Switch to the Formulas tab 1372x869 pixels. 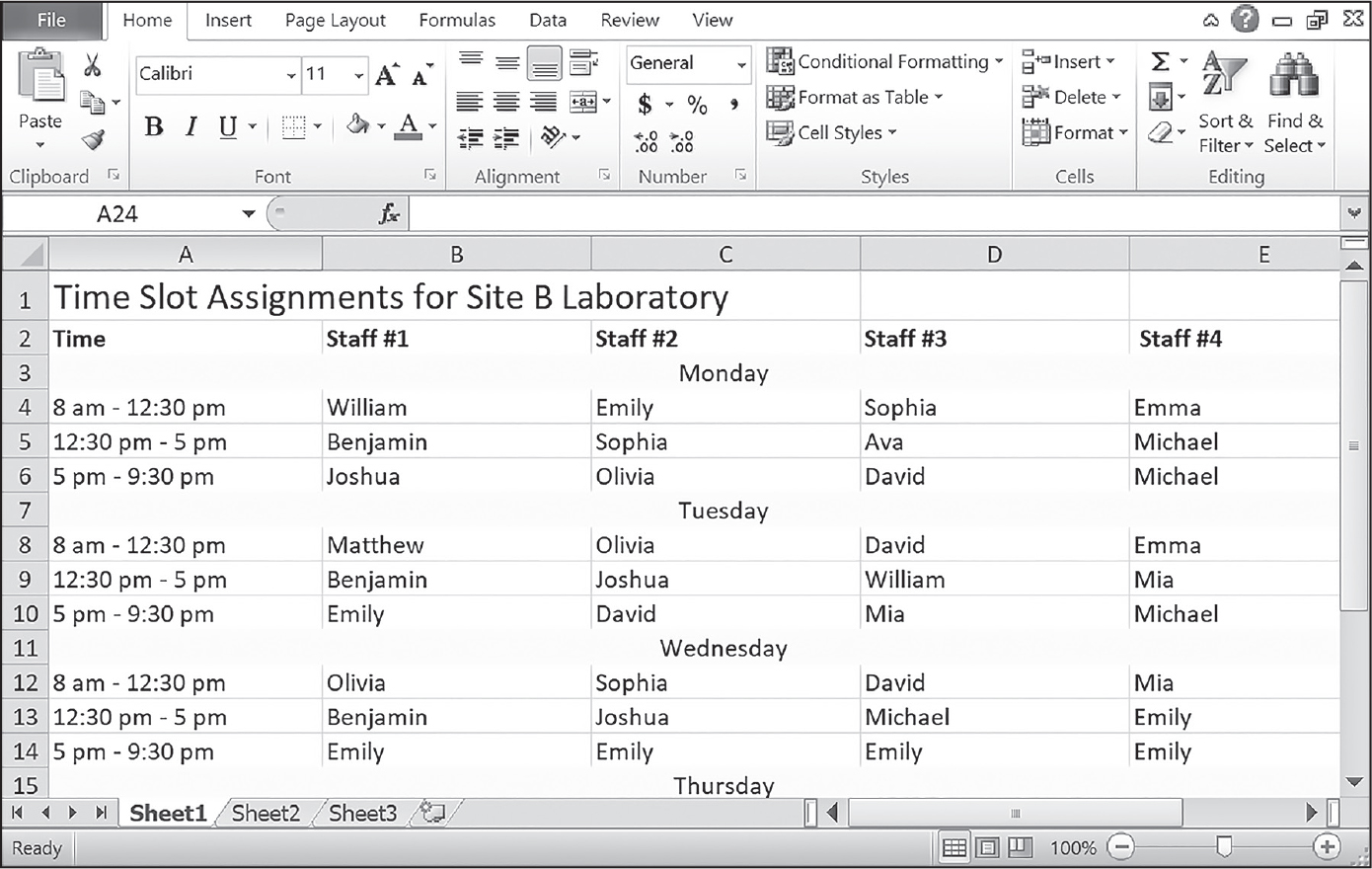point(457,20)
